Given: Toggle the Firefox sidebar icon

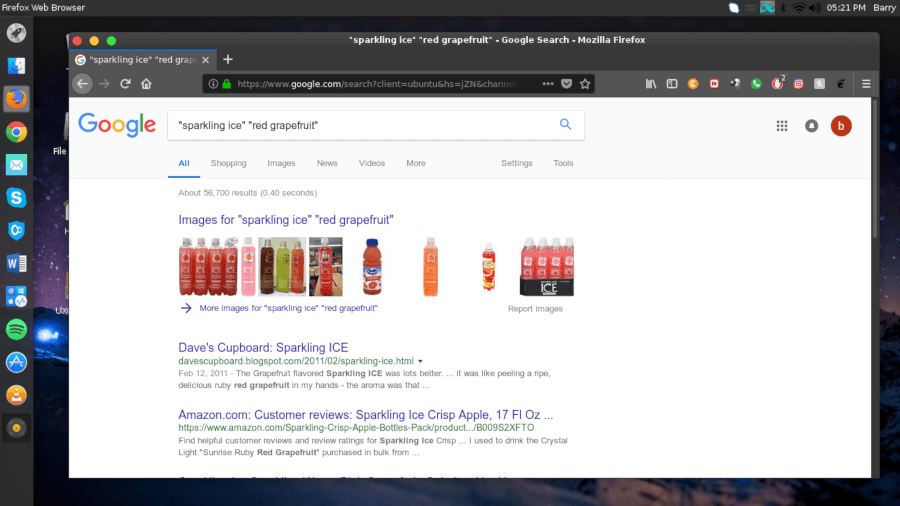Looking at the screenshot, I should click(x=672, y=84).
